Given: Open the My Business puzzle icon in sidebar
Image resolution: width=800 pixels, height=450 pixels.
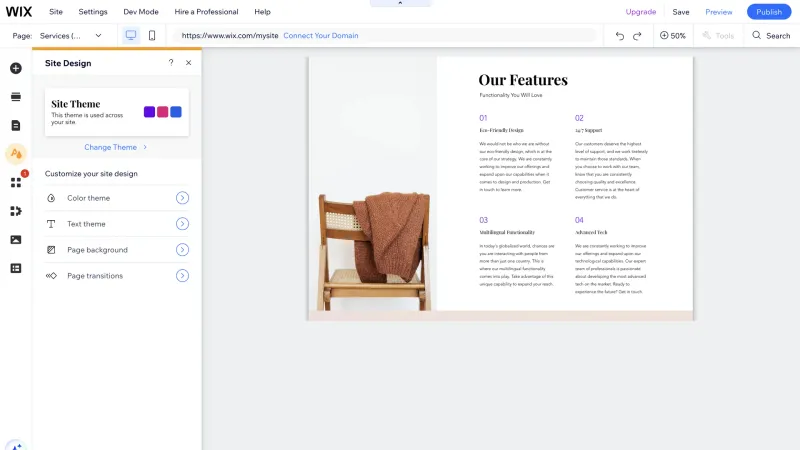Looking at the screenshot, I should [16, 211].
